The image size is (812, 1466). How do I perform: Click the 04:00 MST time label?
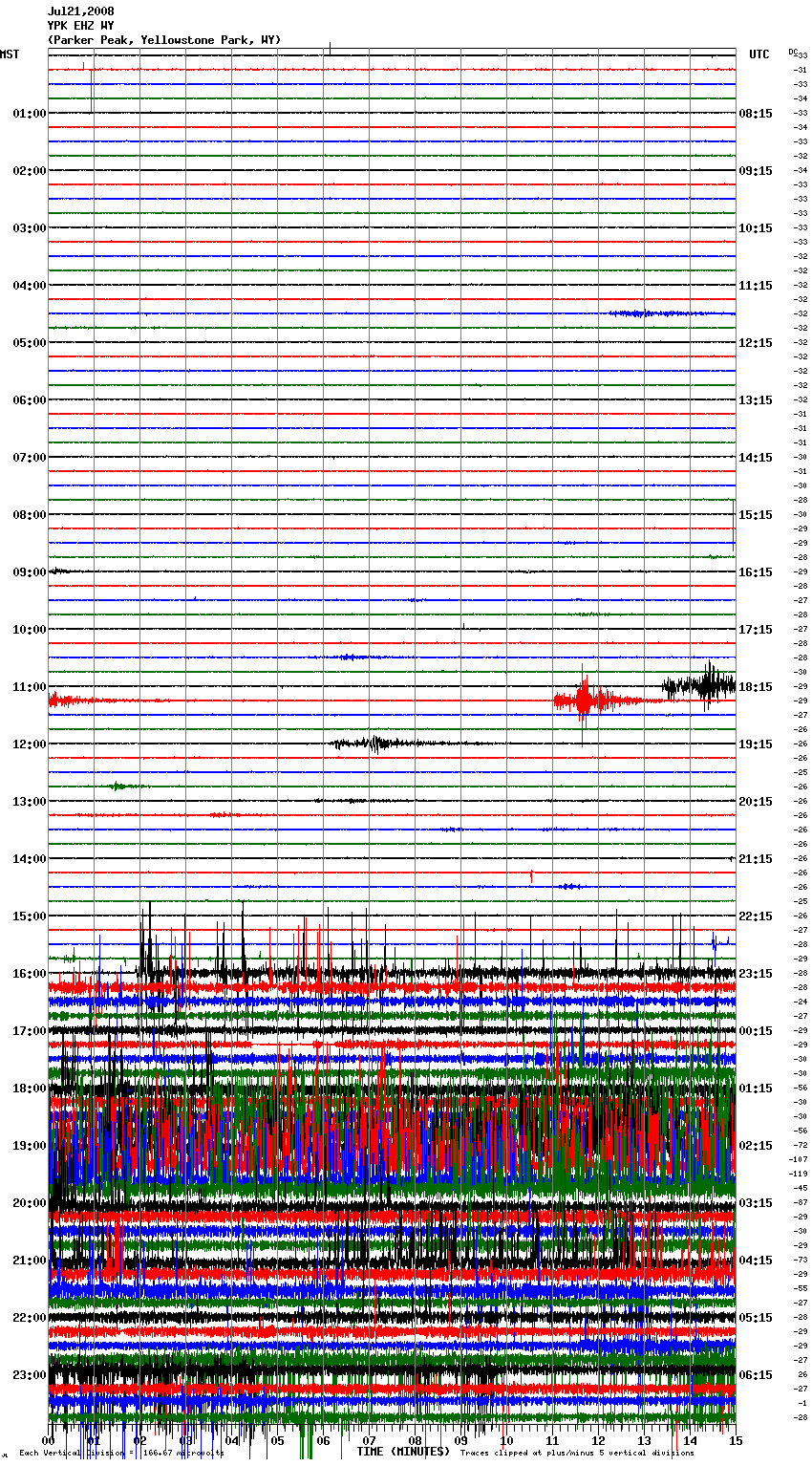click(30, 286)
